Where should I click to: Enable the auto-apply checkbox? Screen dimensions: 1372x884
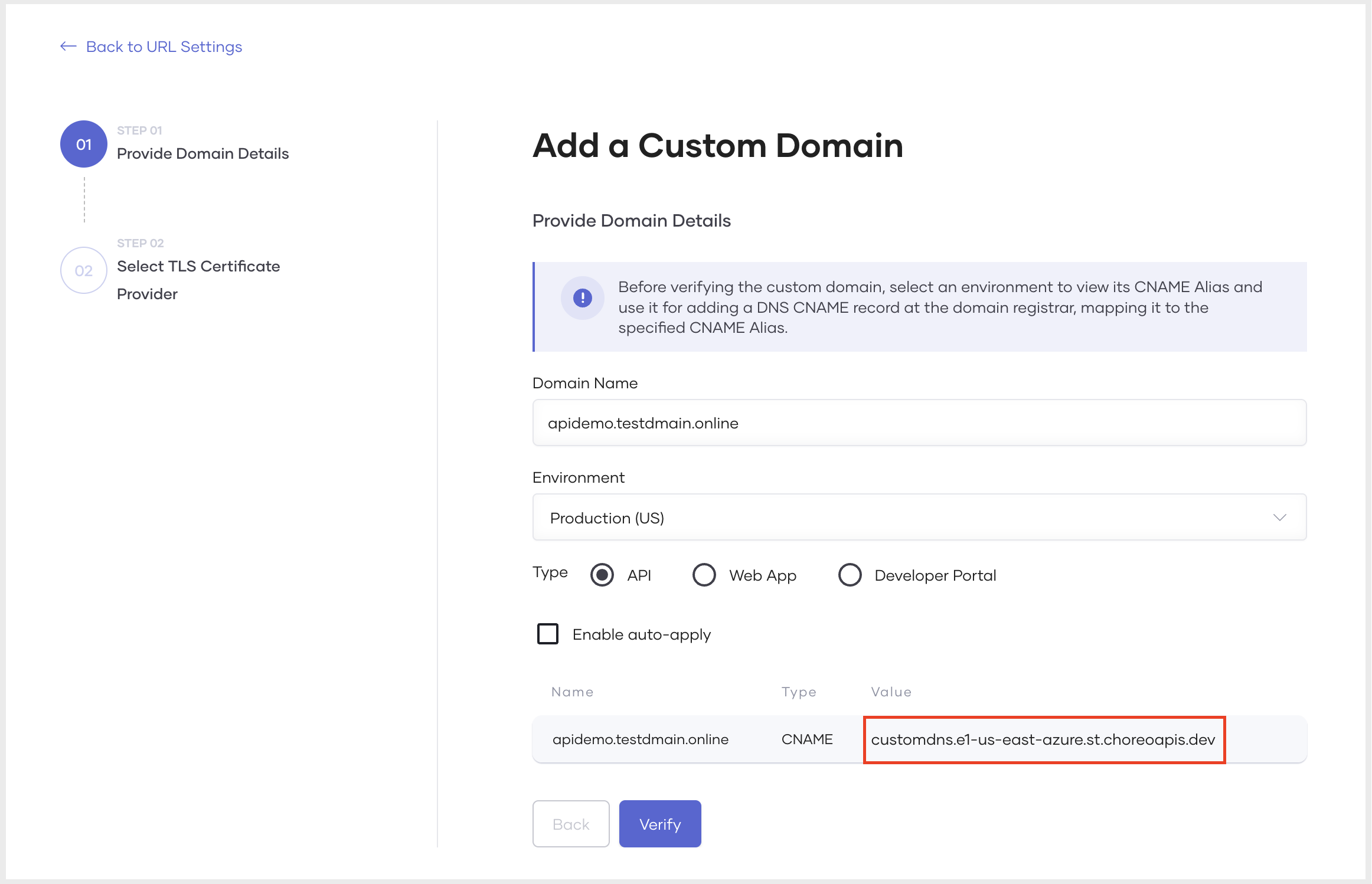pyautogui.click(x=548, y=634)
